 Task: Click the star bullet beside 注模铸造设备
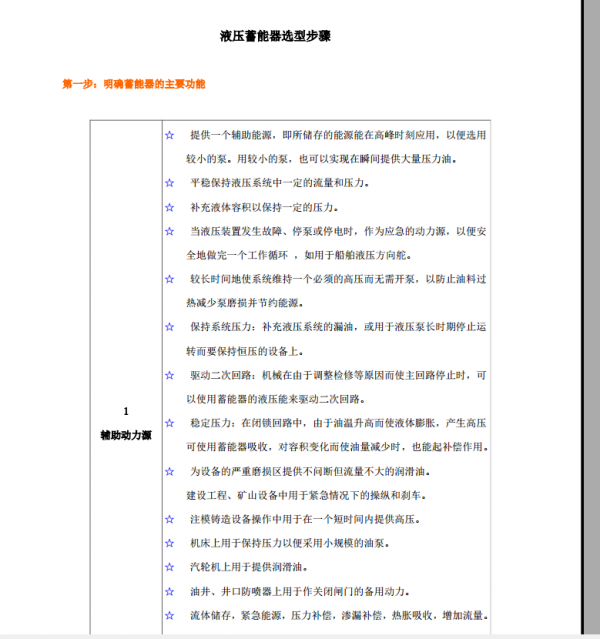(169, 519)
